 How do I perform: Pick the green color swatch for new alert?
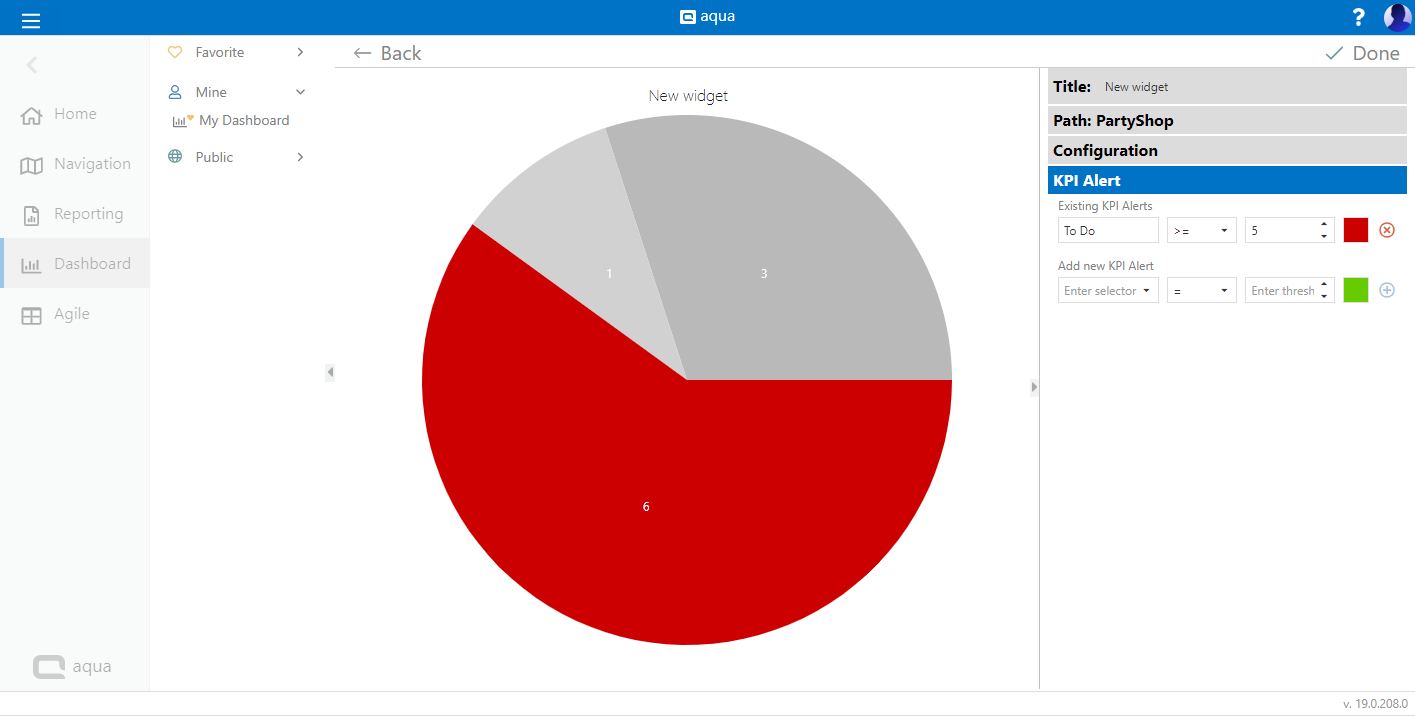1355,291
